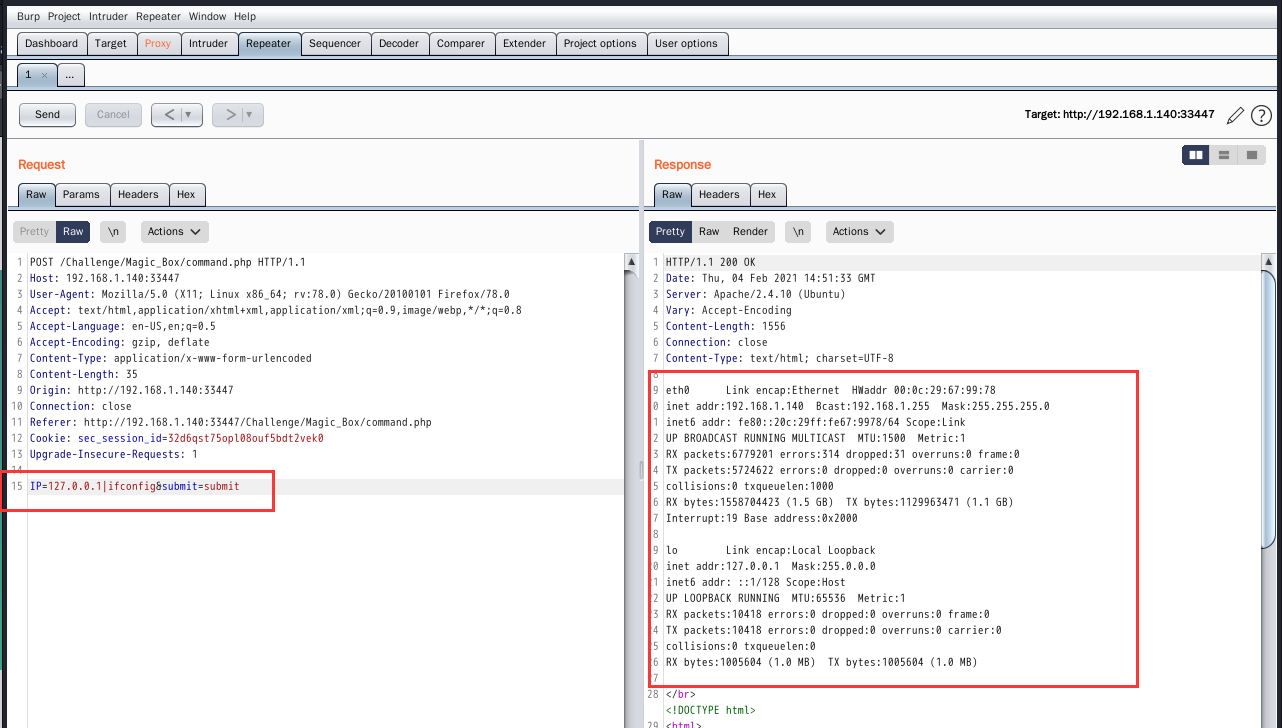Switch to the Decoder tab

(x=399, y=44)
